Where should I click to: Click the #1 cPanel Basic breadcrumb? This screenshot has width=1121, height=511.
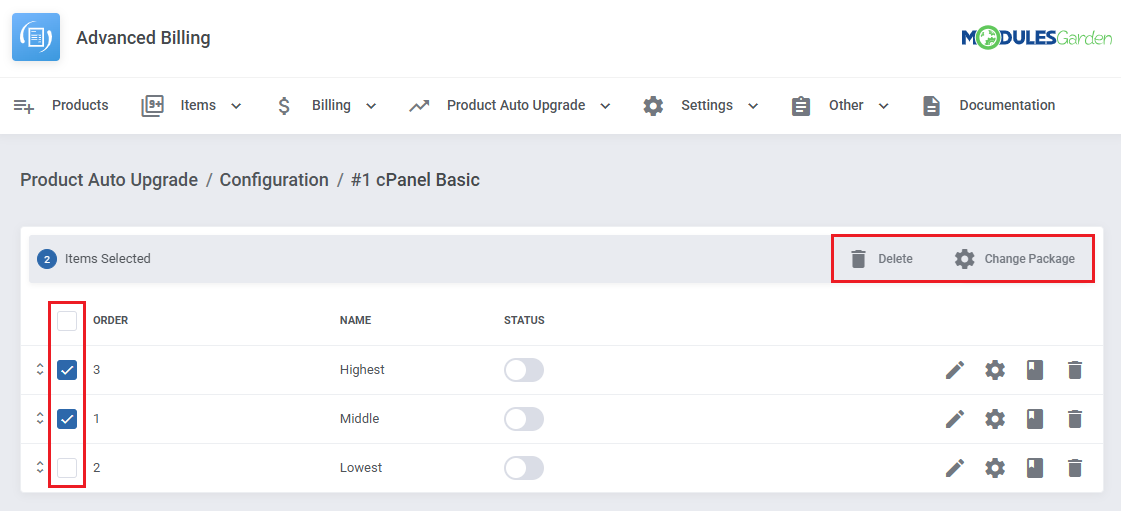point(415,180)
